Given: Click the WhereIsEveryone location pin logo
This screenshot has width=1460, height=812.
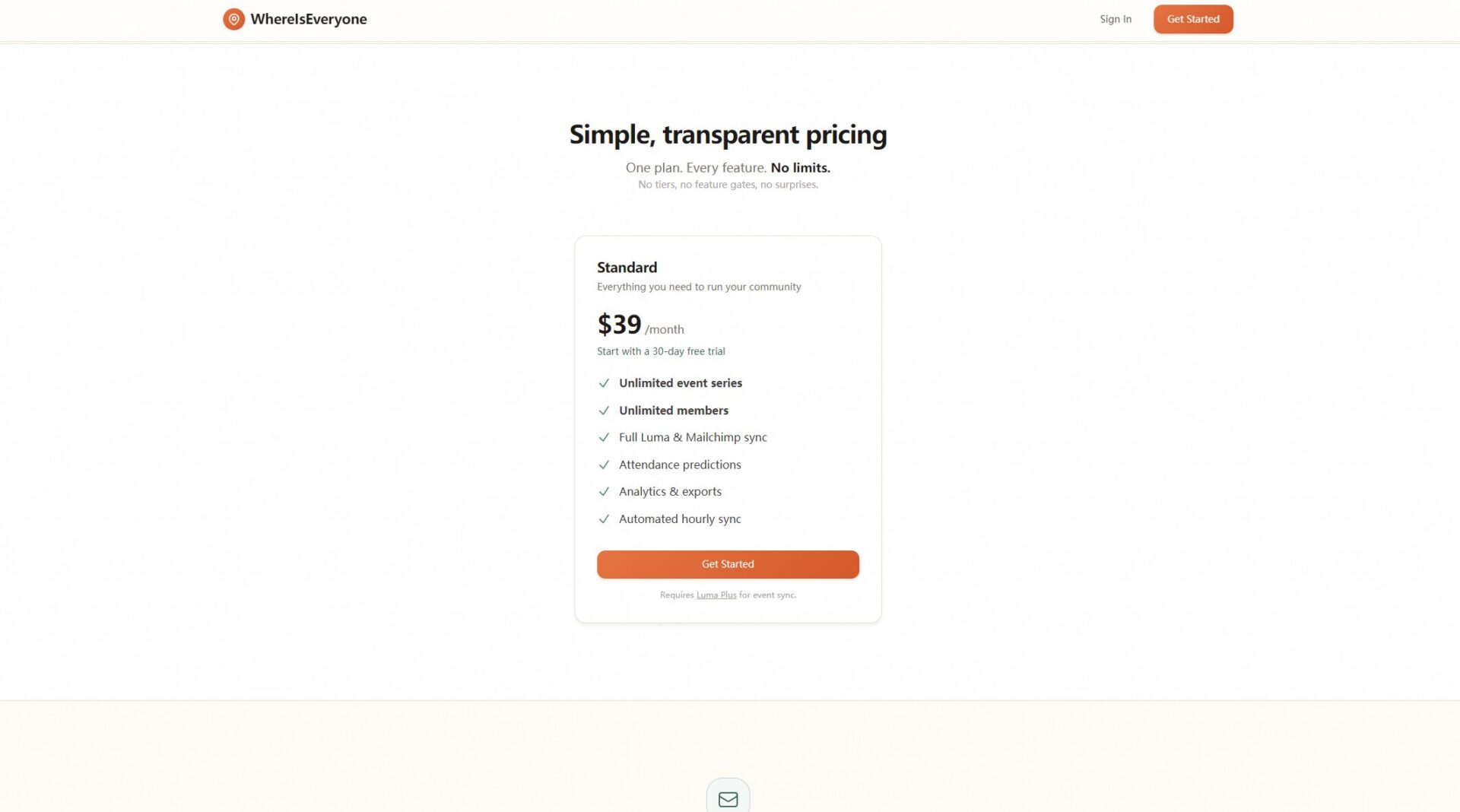Looking at the screenshot, I should tap(233, 19).
